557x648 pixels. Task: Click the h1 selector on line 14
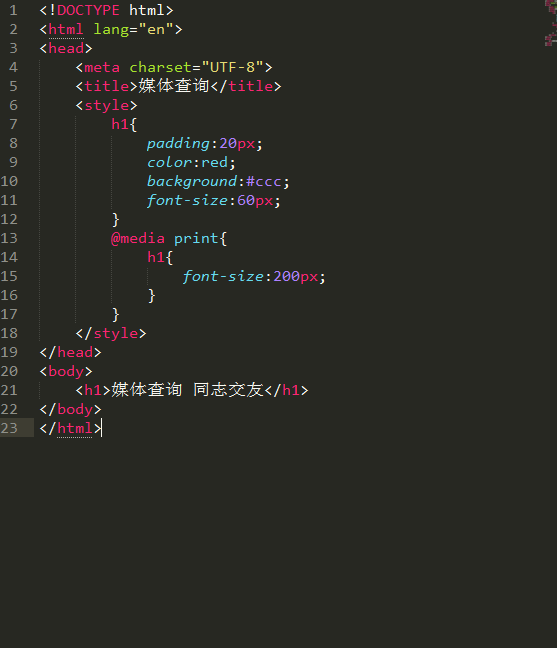[156, 257]
